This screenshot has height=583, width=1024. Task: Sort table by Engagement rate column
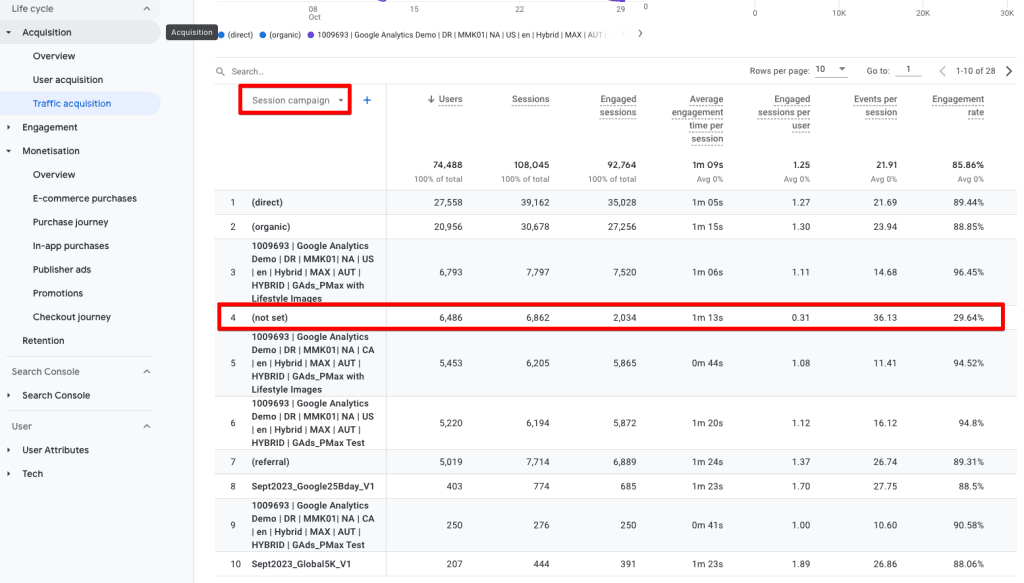[x=957, y=105]
